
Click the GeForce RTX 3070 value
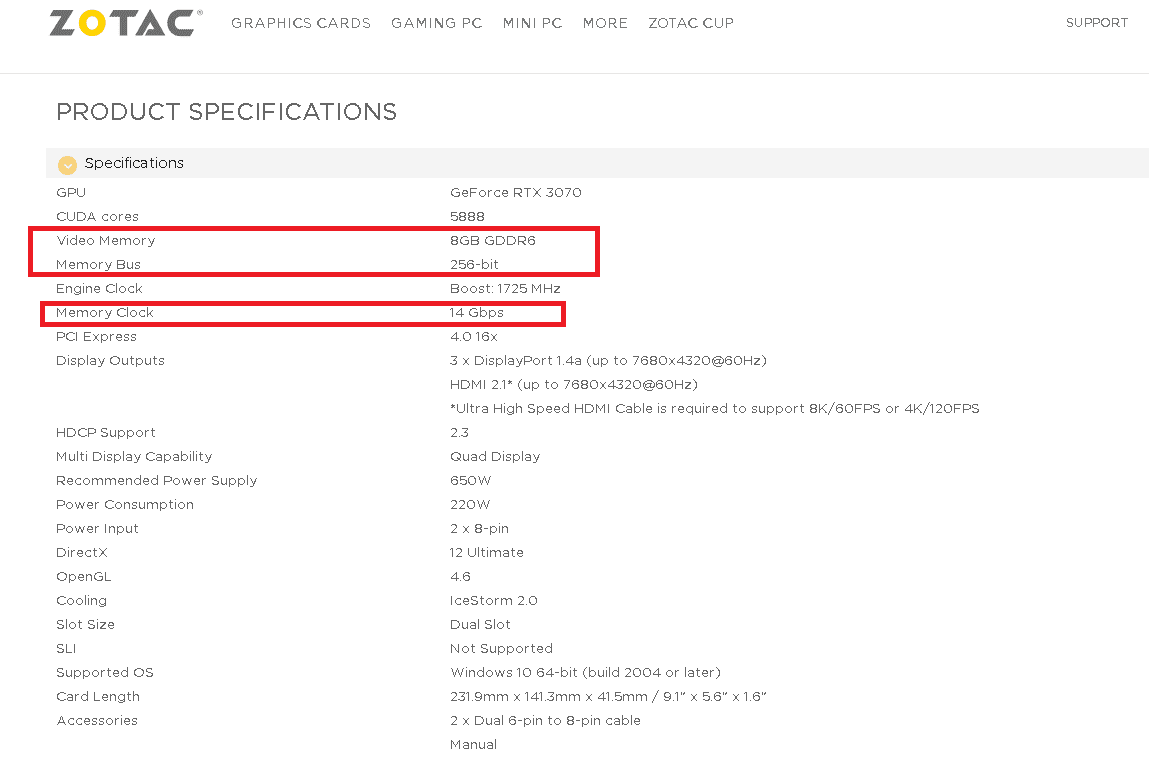point(515,192)
